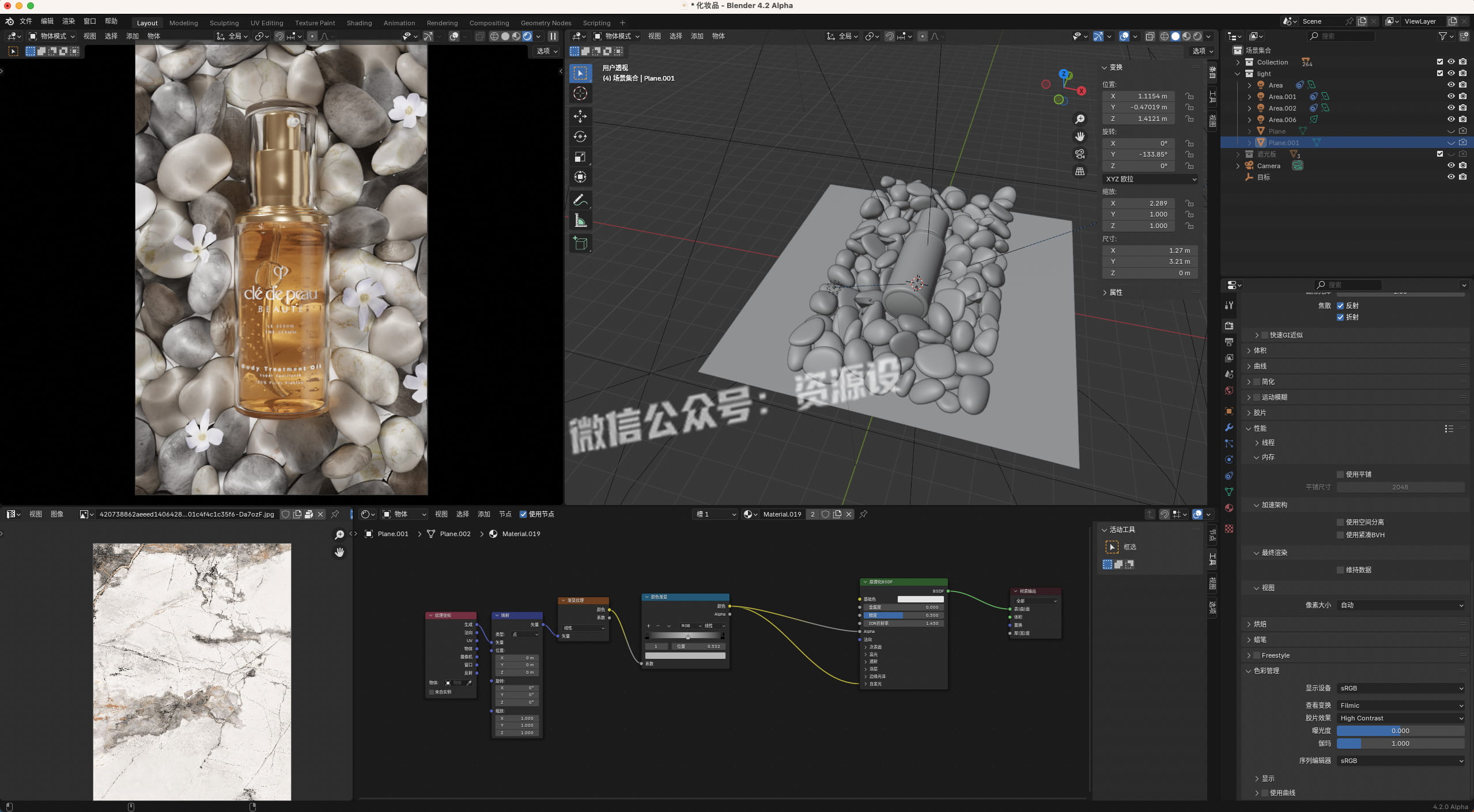Screen dimensions: 1474x812
Task: Select the Scale tool in viewport toolbar
Action: [580, 157]
